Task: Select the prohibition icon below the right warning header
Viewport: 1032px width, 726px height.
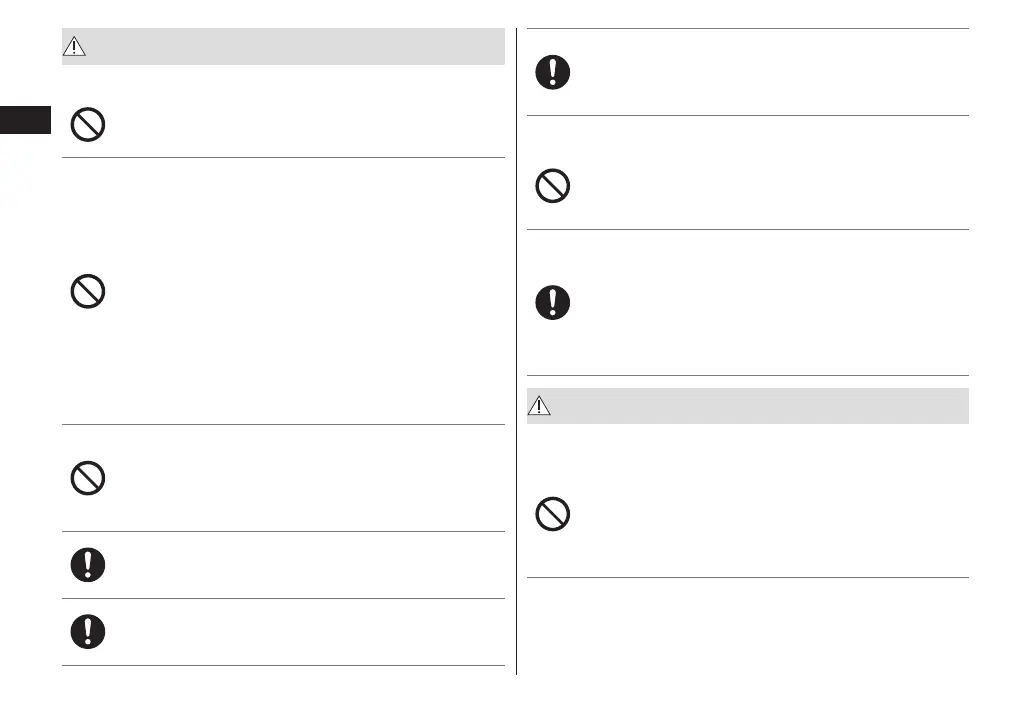Action: (x=553, y=514)
